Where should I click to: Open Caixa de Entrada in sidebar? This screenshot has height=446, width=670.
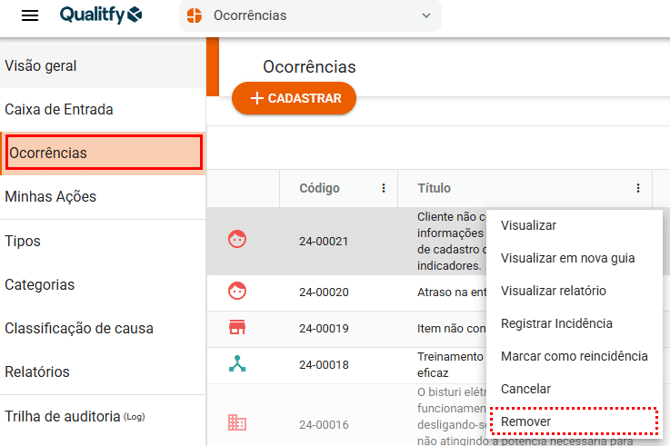(60, 110)
